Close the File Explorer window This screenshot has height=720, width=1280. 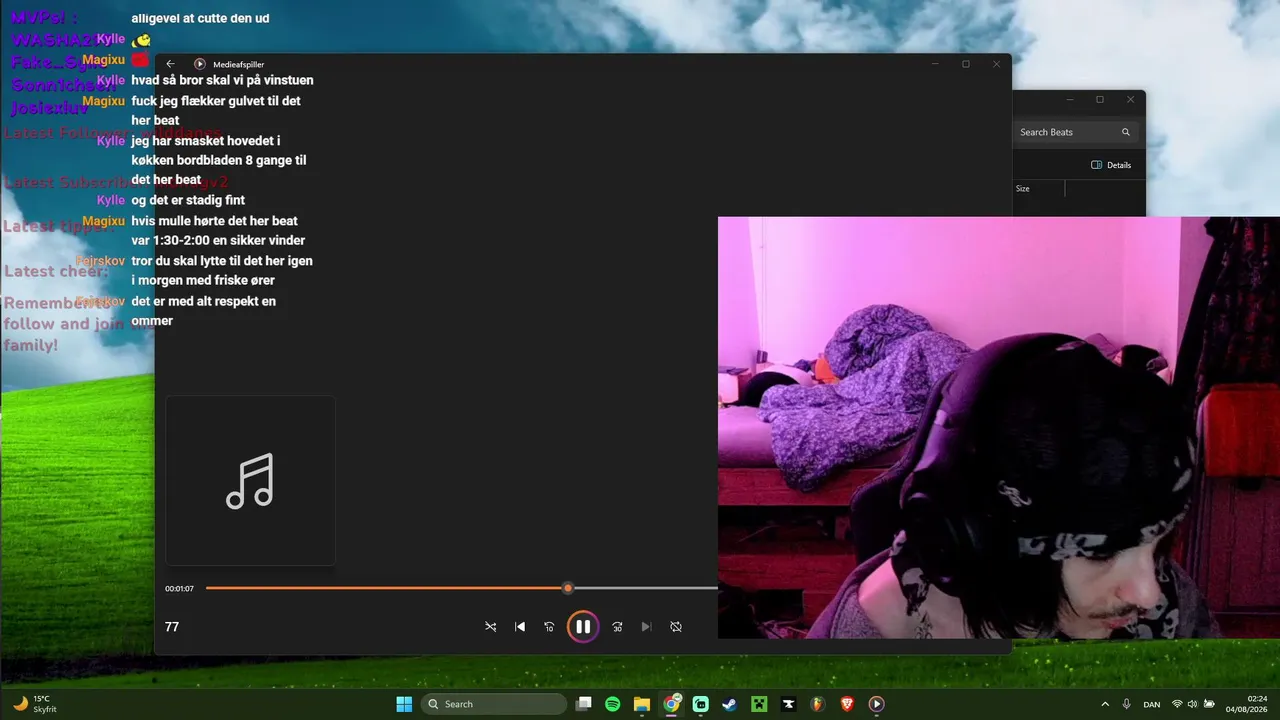click(x=1130, y=100)
